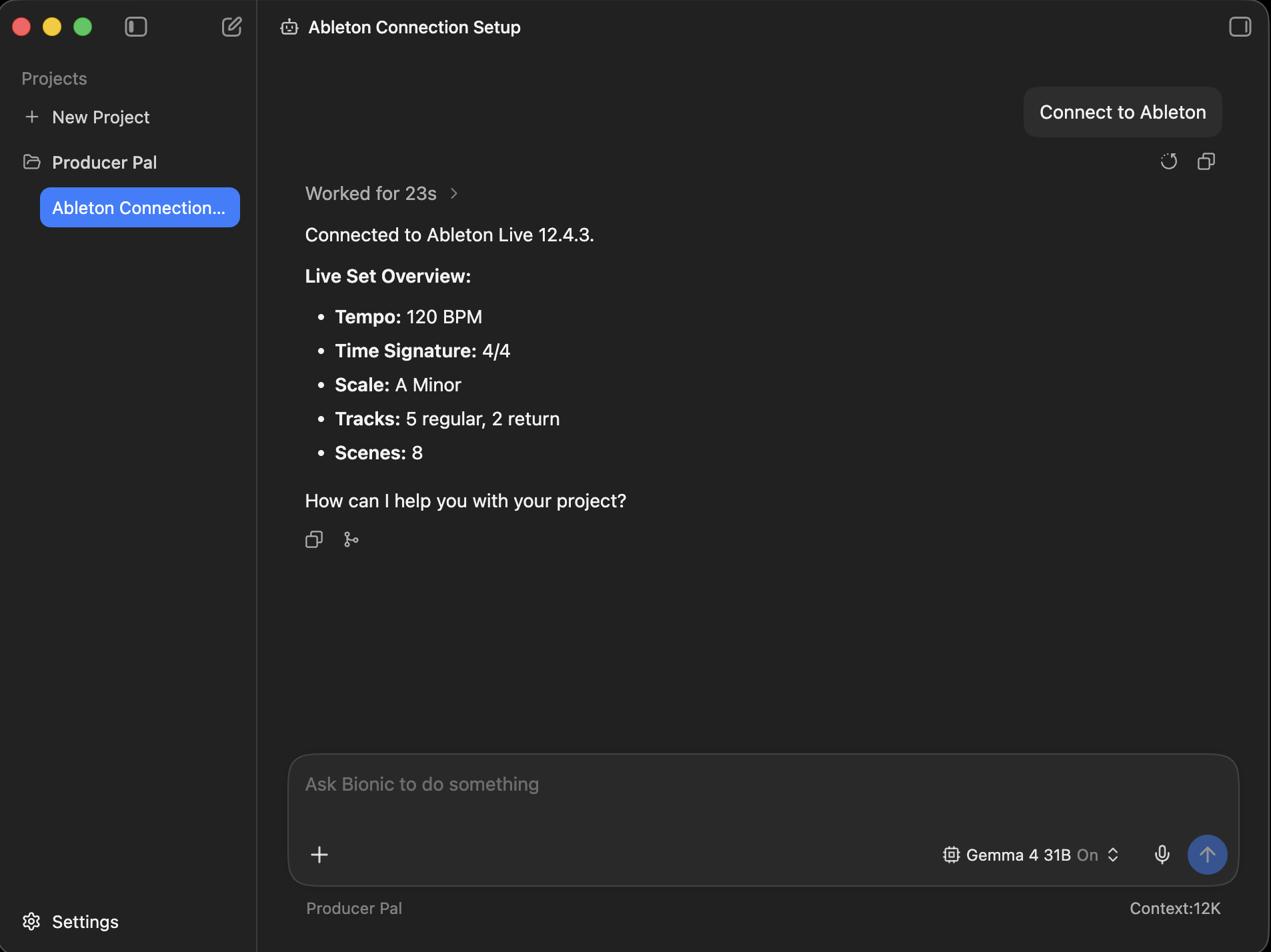Create a New Project

click(87, 117)
